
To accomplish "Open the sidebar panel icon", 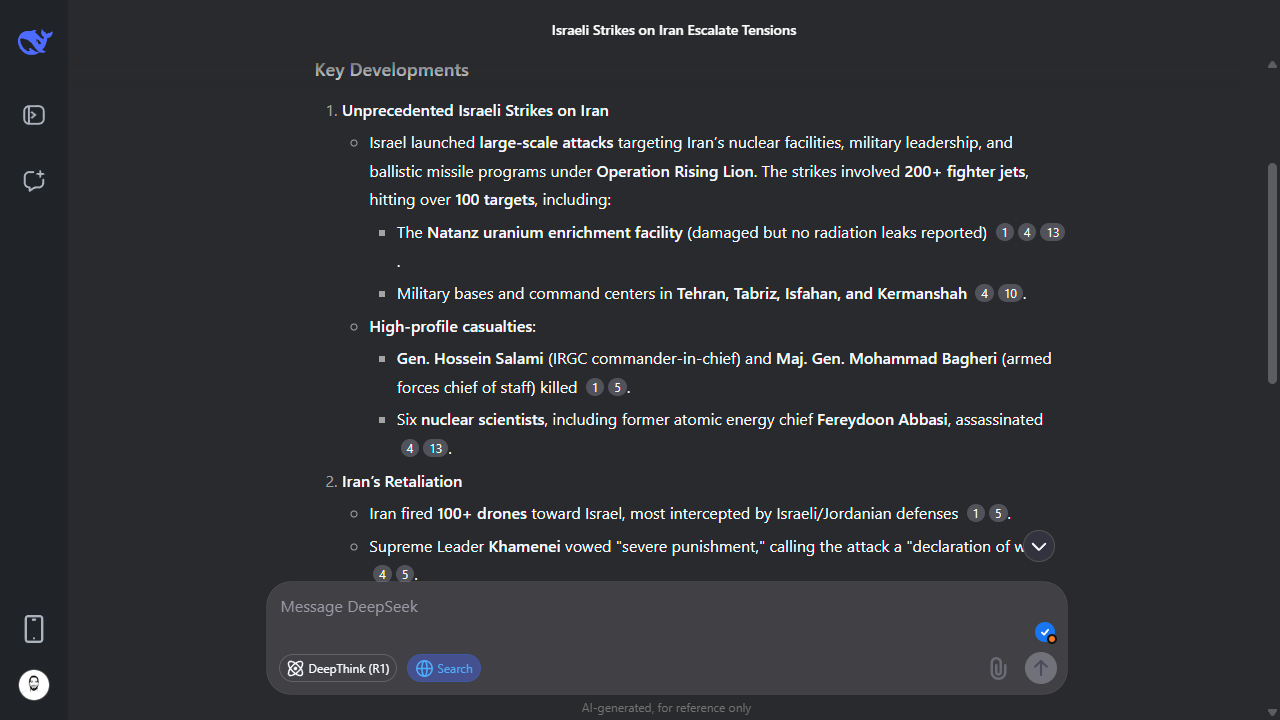I will (x=34, y=115).
